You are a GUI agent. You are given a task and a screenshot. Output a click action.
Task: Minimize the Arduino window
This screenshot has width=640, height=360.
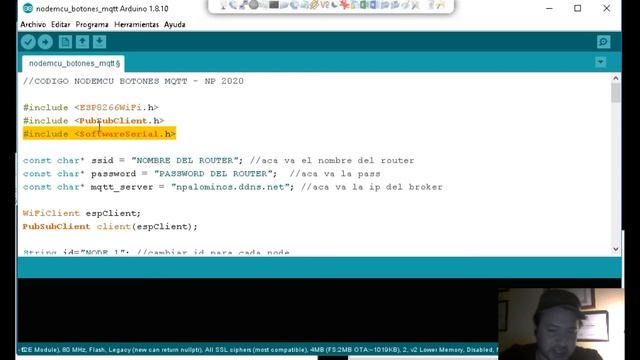point(549,8)
